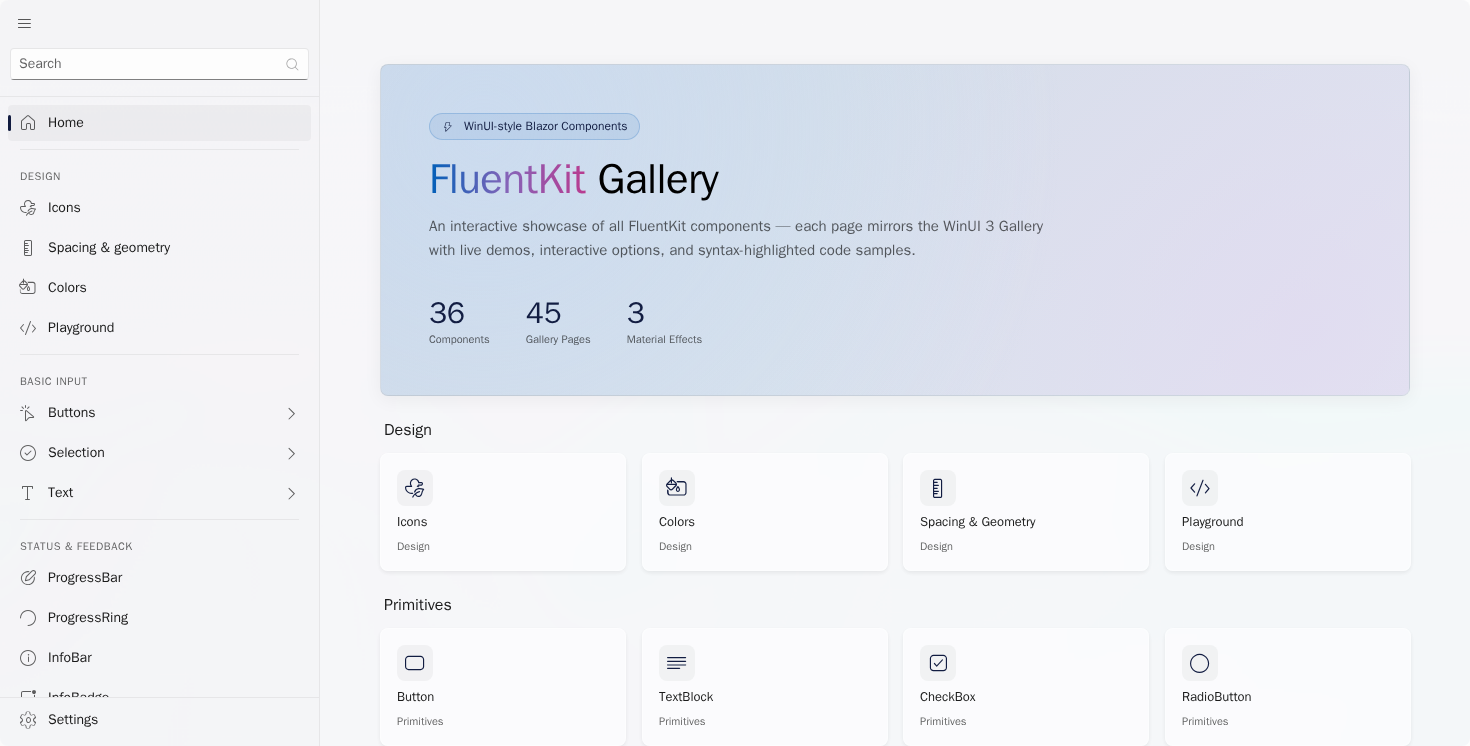
Task: Click the ProgressBar sidebar icon
Action: pos(28,578)
